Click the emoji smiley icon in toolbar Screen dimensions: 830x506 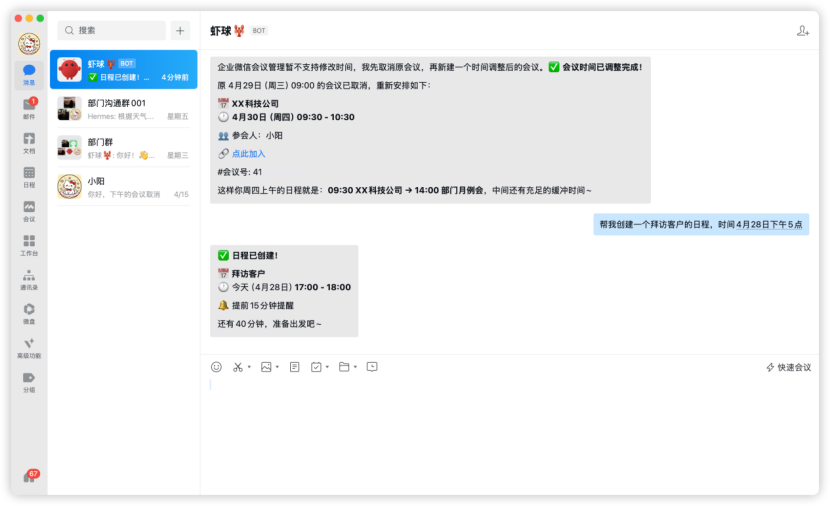(x=216, y=367)
